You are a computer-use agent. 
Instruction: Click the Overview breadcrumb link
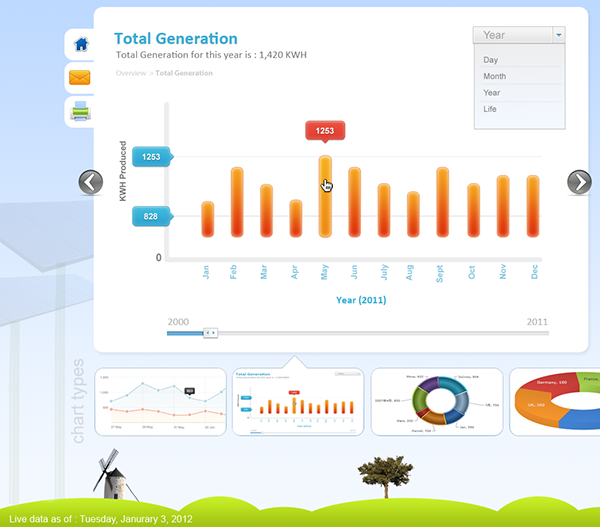pyautogui.click(x=130, y=73)
